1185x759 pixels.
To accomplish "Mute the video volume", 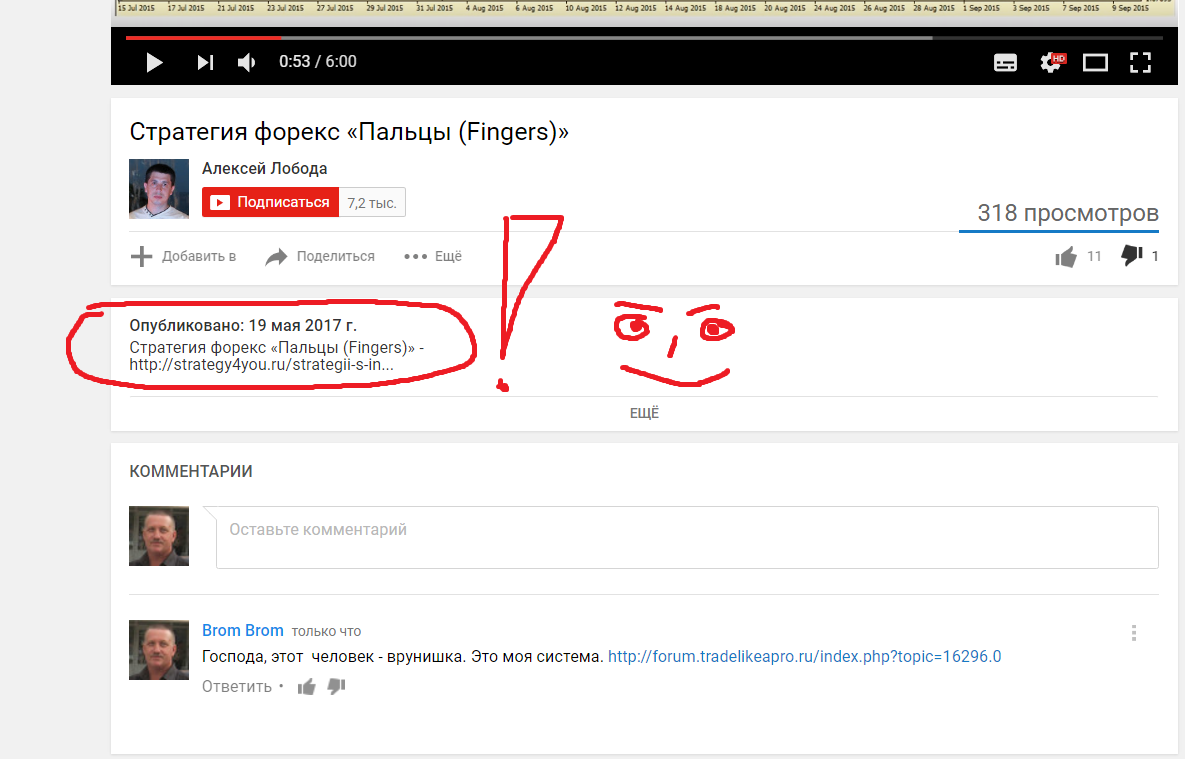I will coord(246,62).
